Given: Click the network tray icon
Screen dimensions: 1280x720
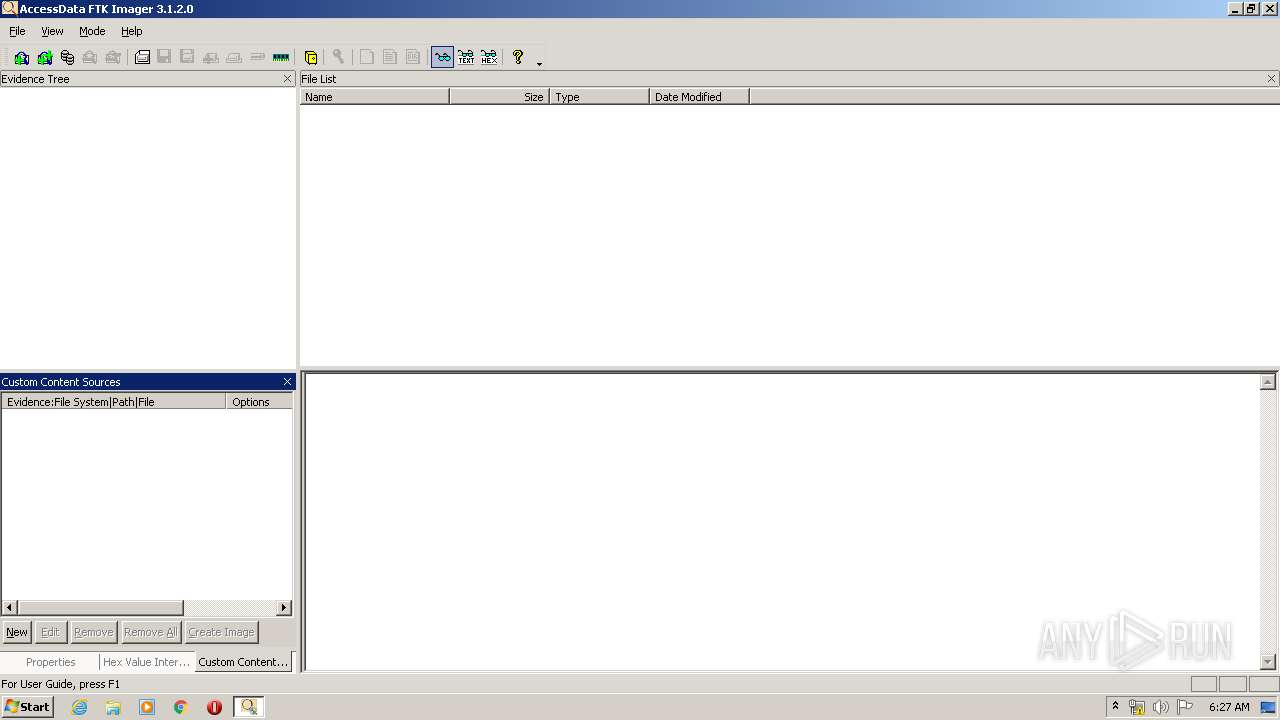Looking at the screenshot, I should click(x=1137, y=707).
